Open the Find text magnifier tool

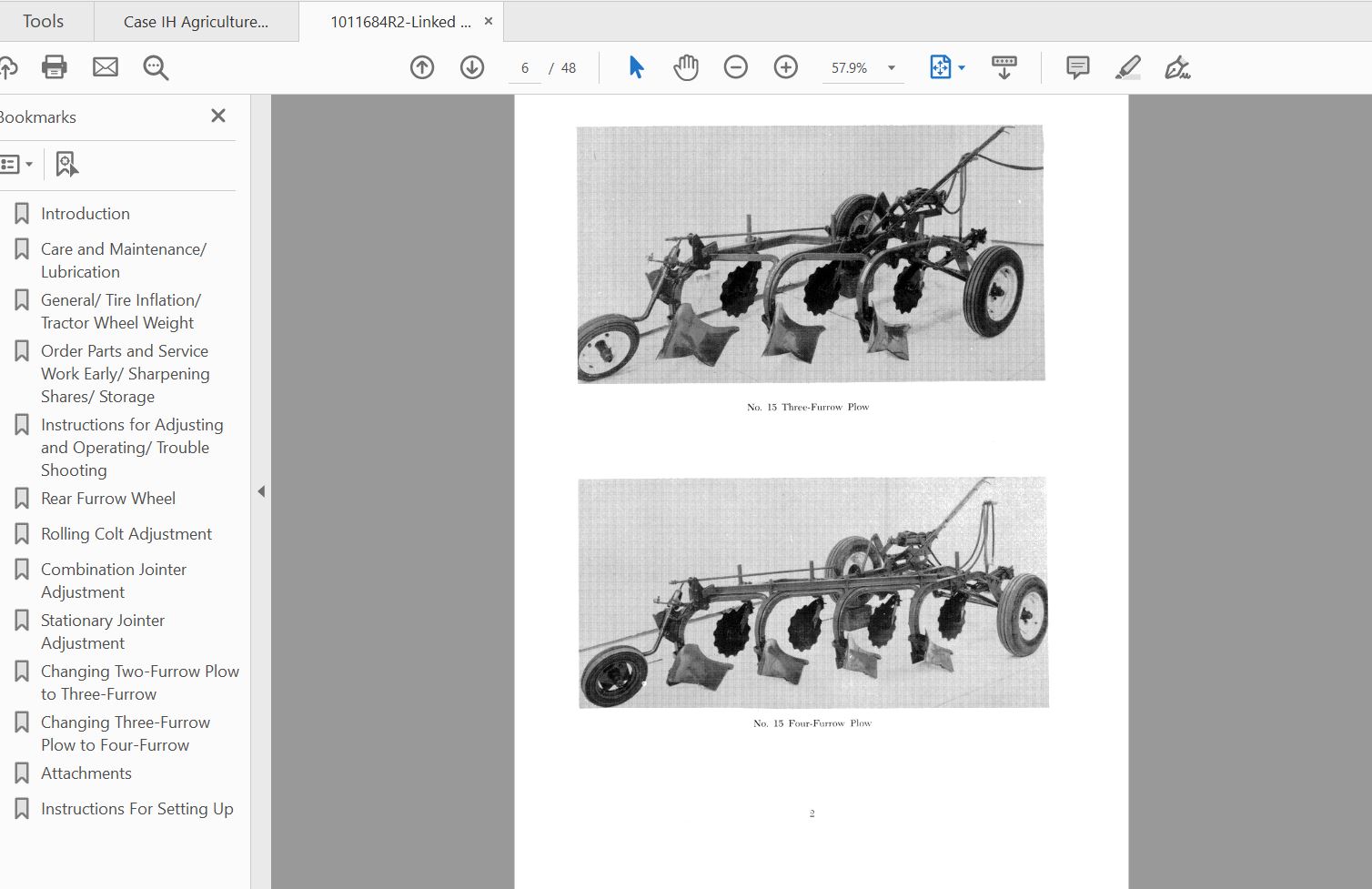[156, 67]
